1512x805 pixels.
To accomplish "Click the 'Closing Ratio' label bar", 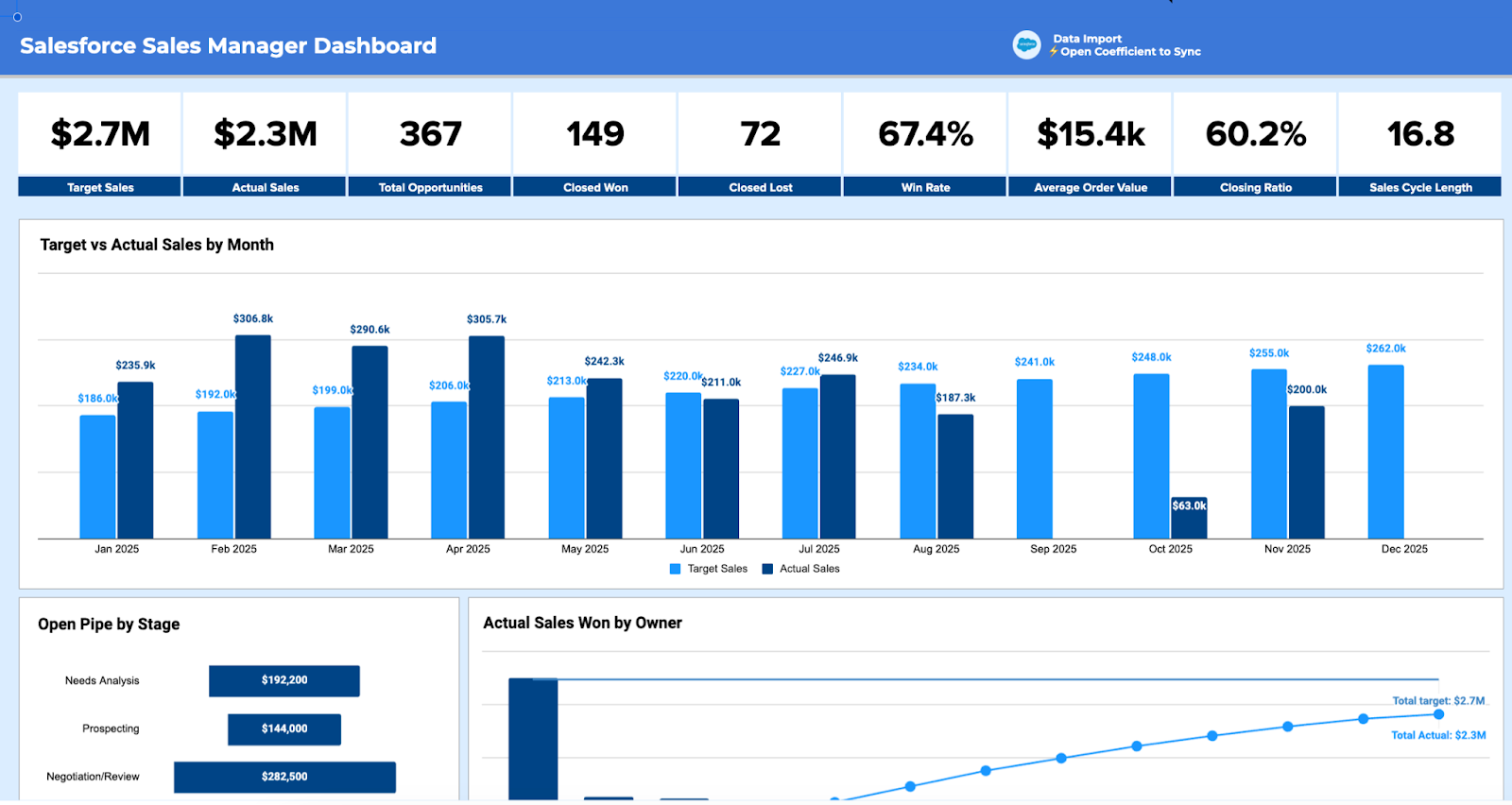I will click(x=1256, y=187).
